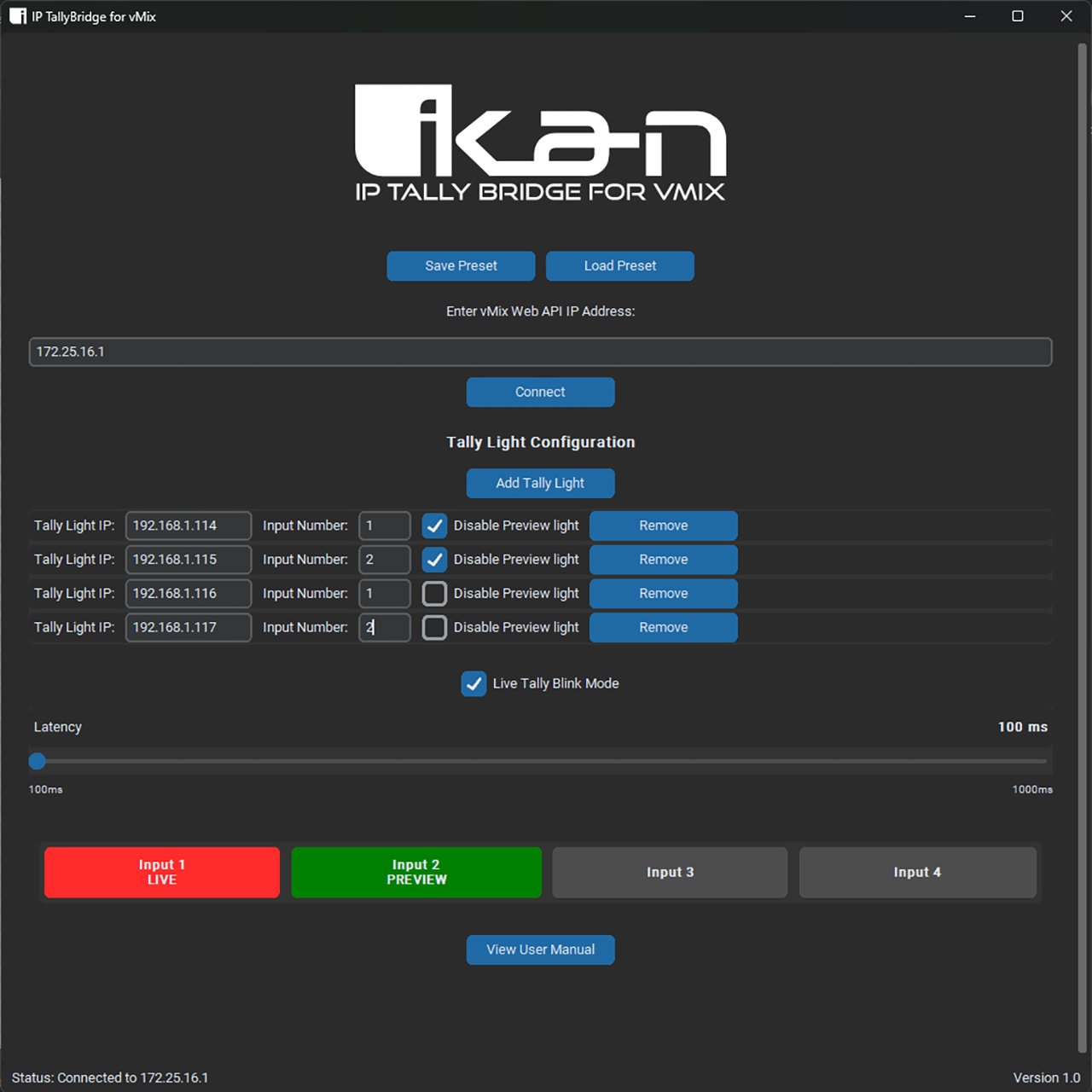
Task: Click Input Number field for 192.168.1.117
Action: click(385, 627)
